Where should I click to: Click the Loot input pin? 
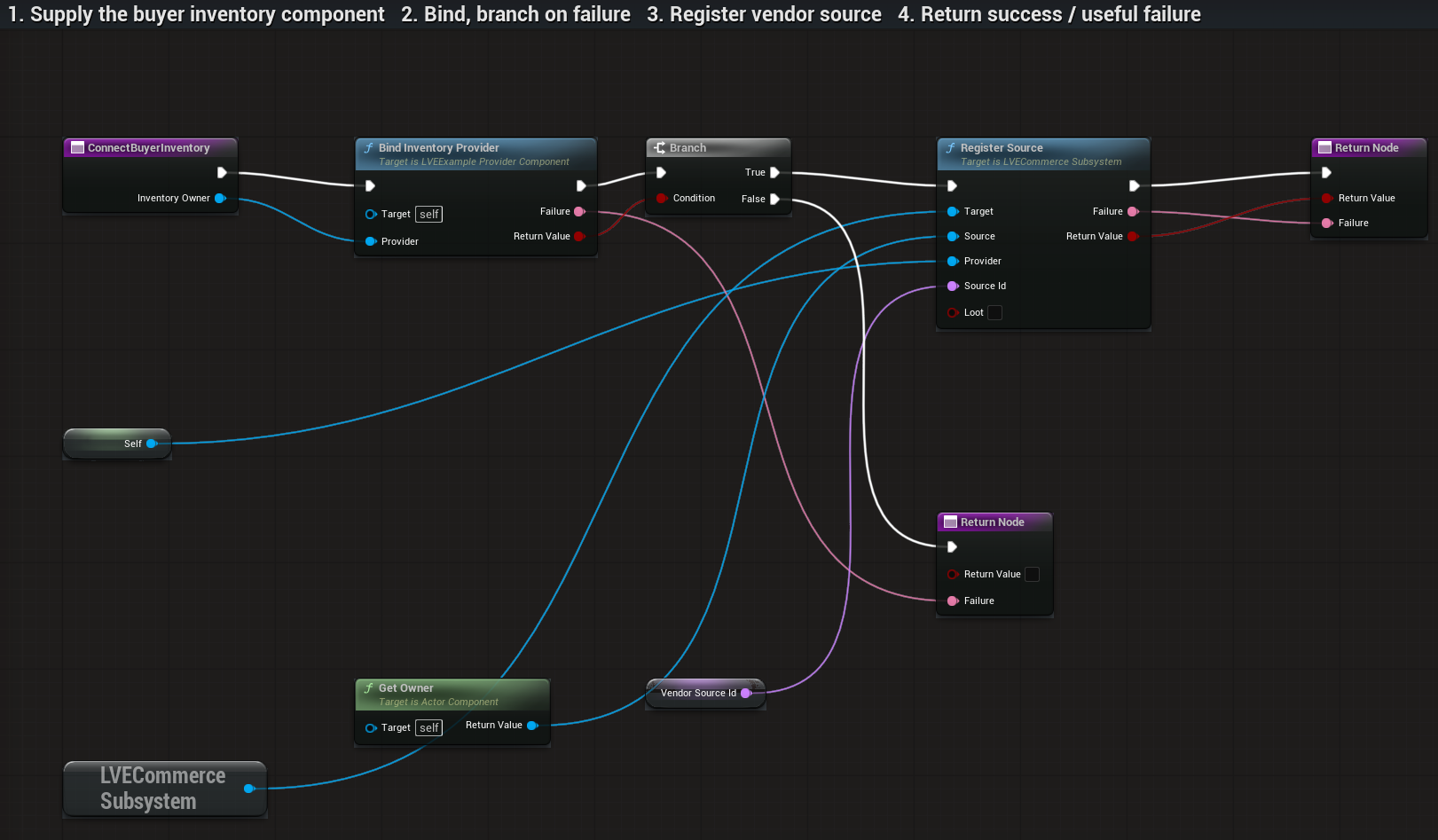coord(953,313)
